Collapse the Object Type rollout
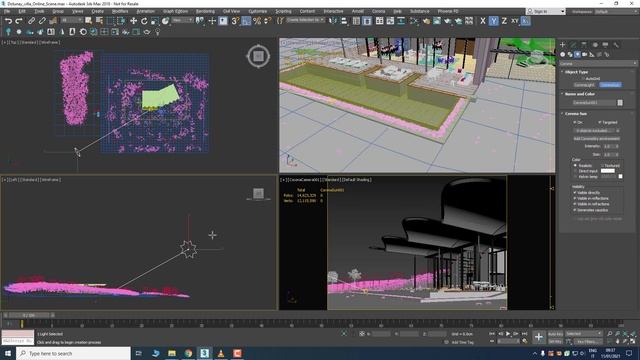This screenshot has width=640, height=360. click(576, 72)
